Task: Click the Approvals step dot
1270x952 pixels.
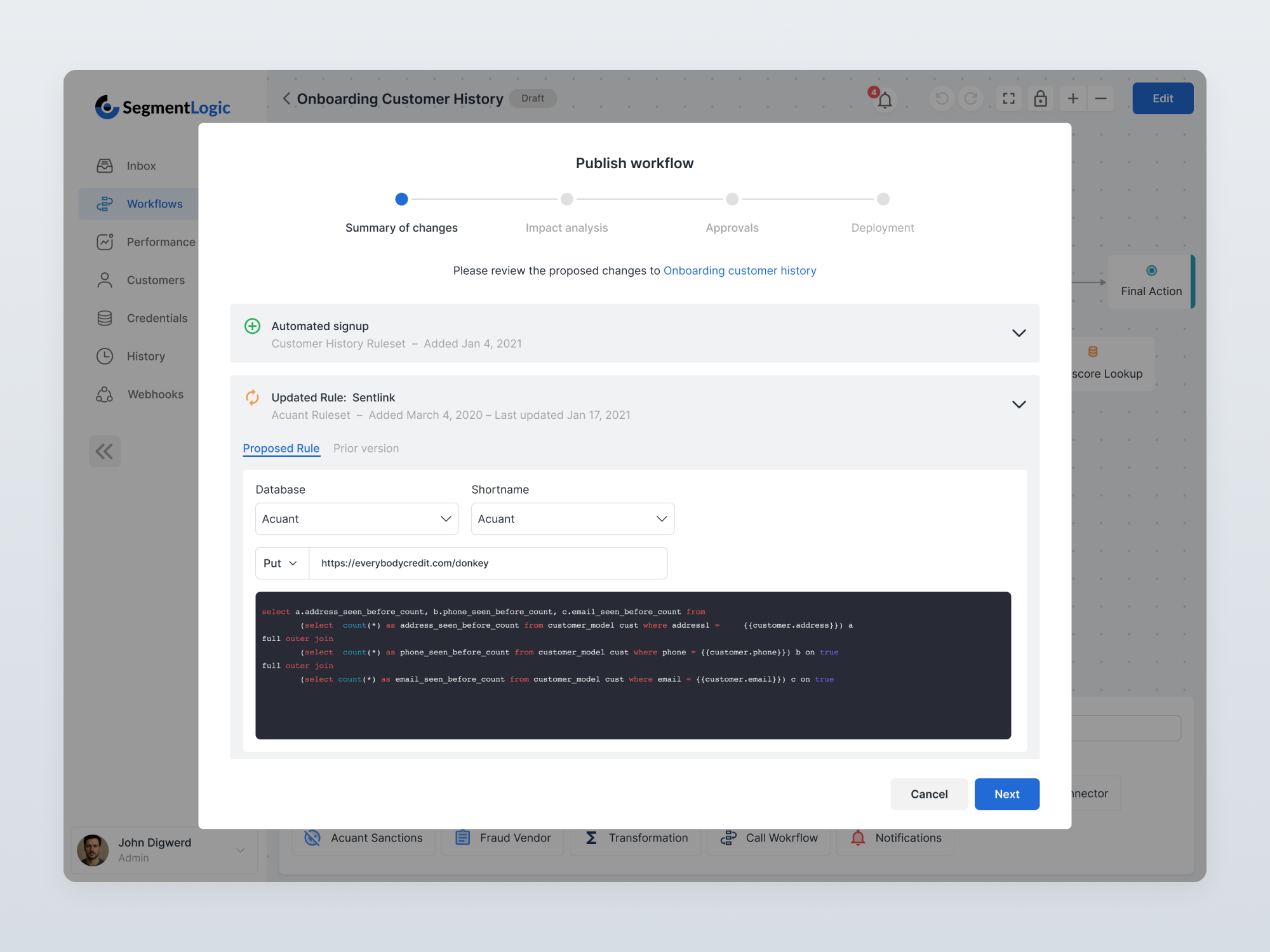Action: pos(732,199)
